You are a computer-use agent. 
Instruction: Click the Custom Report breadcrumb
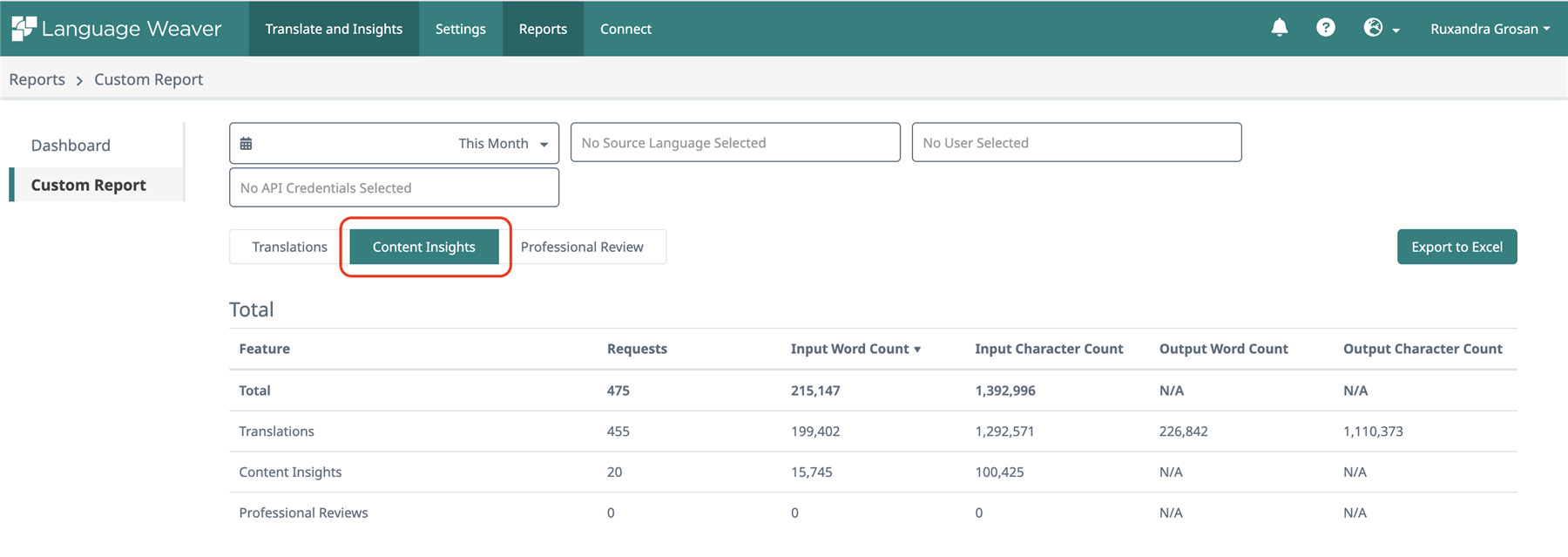(x=148, y=79)
